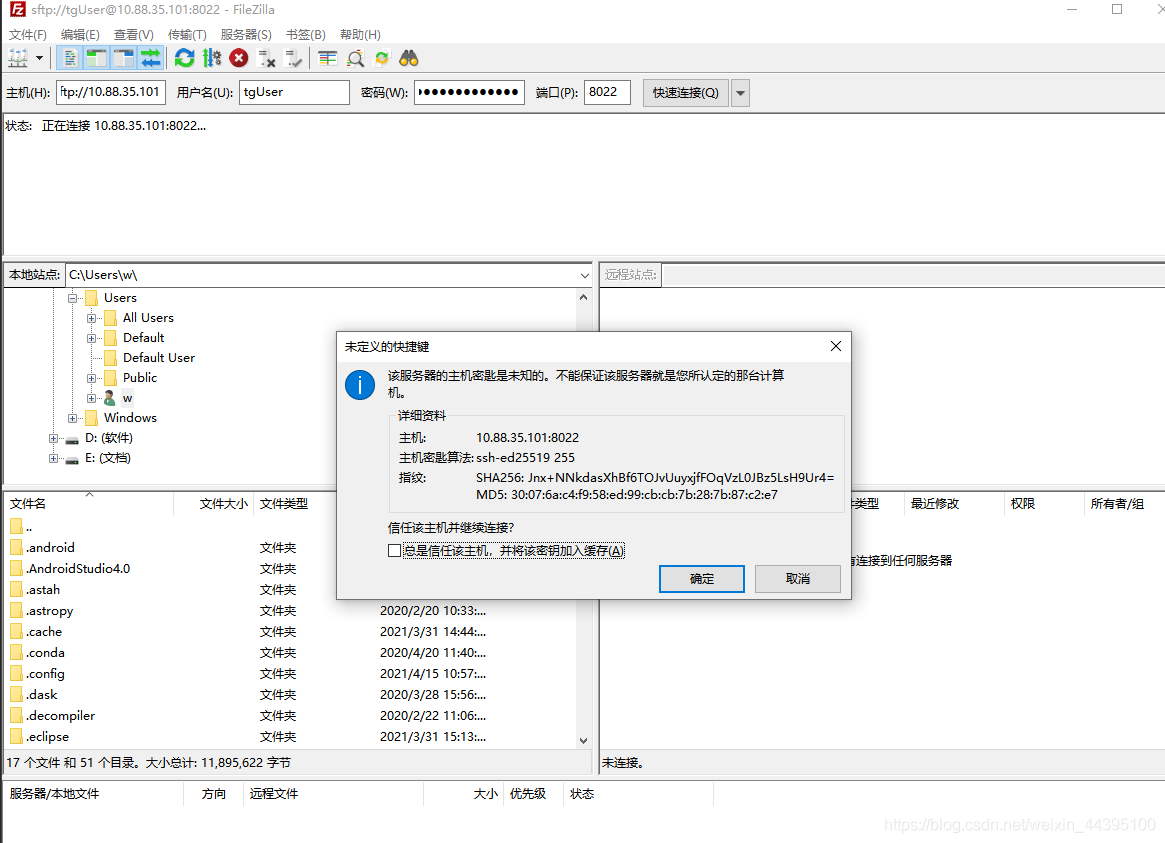Toggle local directory tree display icon

point(97,58)
